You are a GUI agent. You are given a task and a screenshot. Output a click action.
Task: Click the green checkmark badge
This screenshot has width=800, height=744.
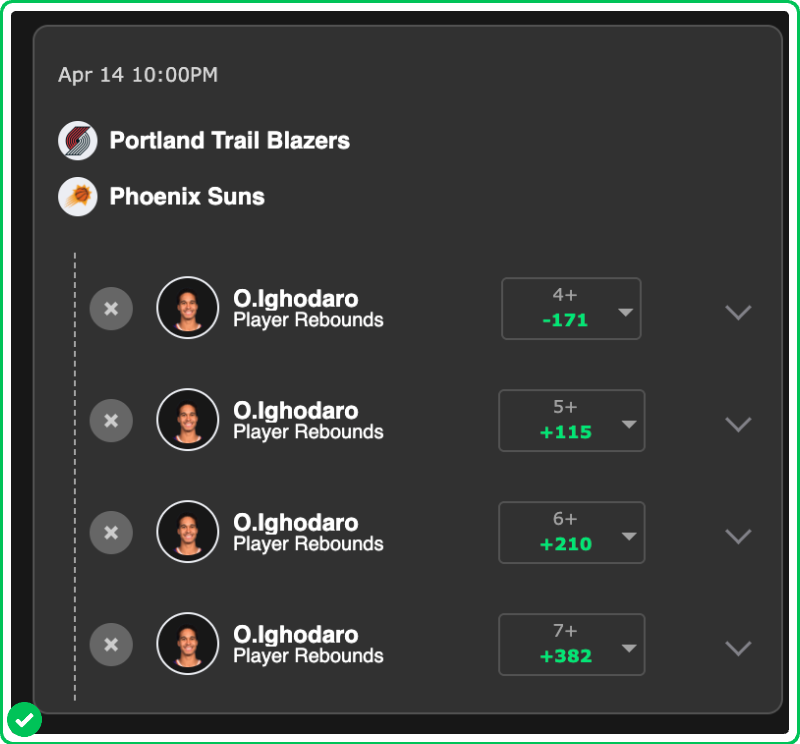point(24,719)
